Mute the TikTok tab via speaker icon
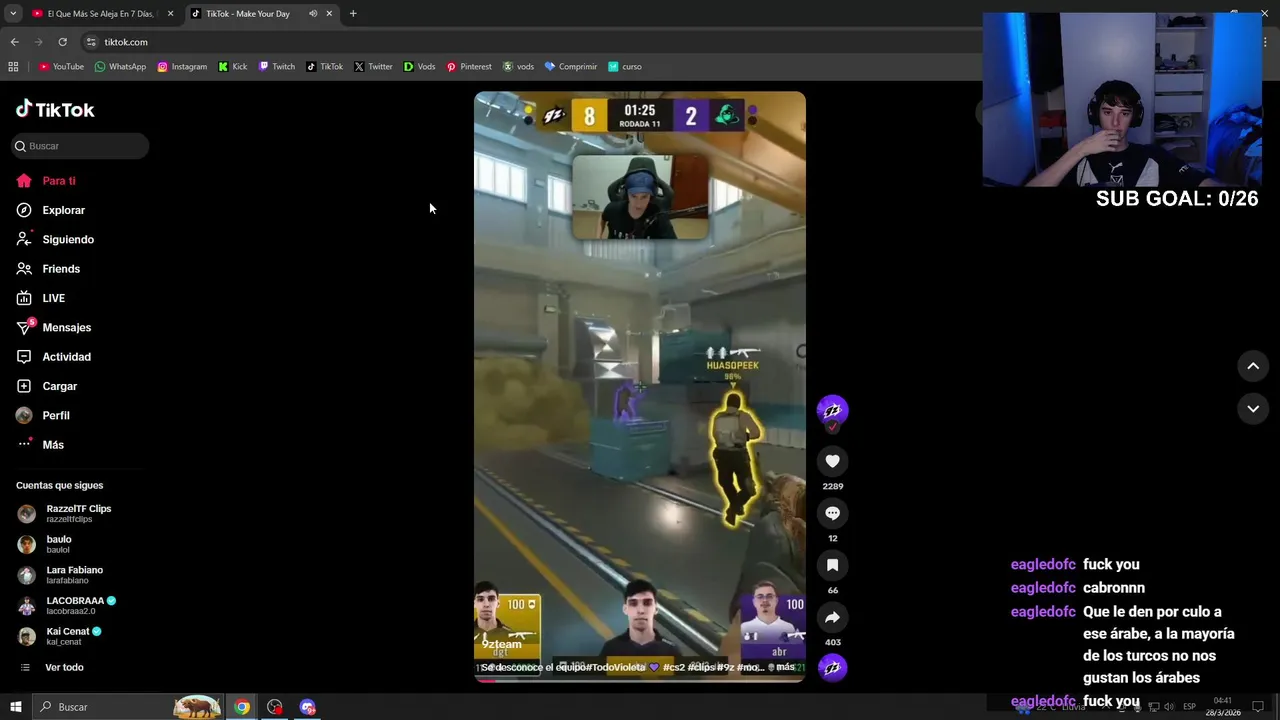The width and height of the screenshot is (1280, 720). pos(313,14)
